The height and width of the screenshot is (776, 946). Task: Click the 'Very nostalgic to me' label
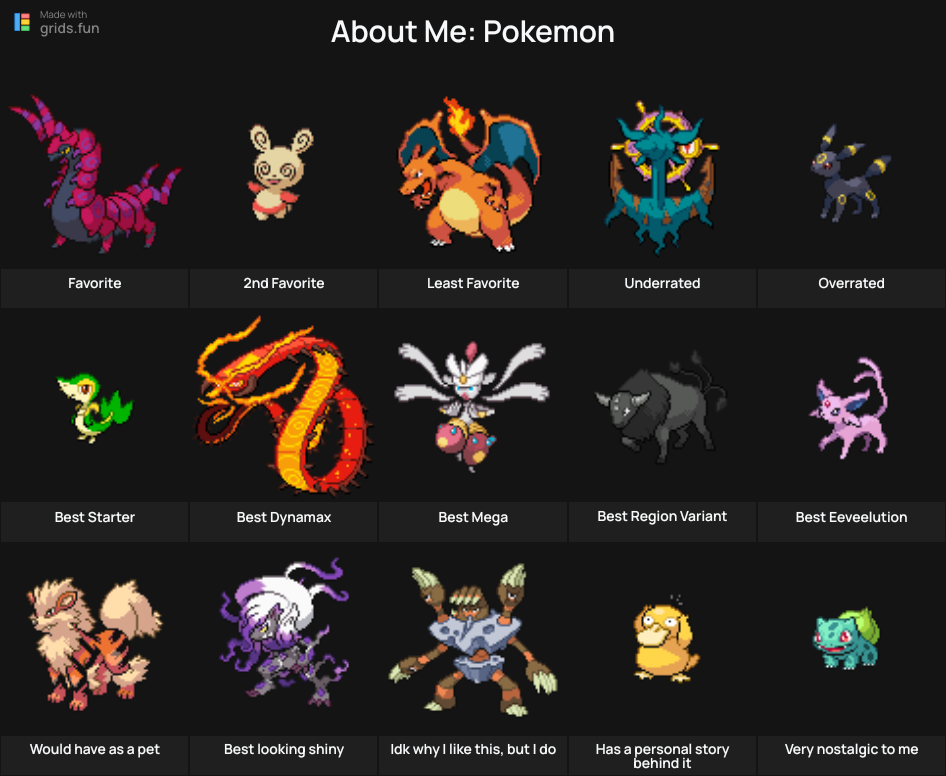click(851, 749)
